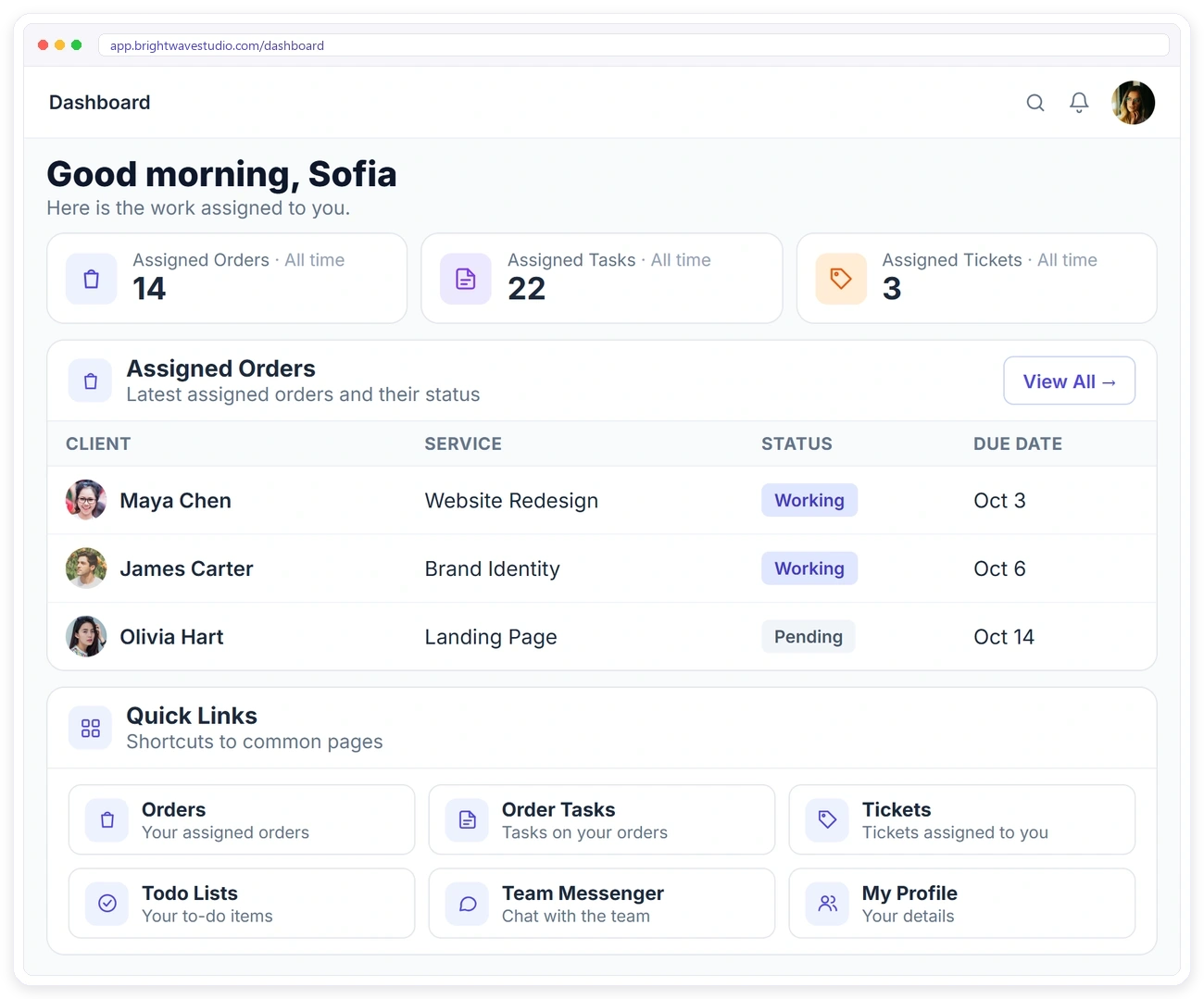Click the yellow minimize window button

tap(60, 44)
